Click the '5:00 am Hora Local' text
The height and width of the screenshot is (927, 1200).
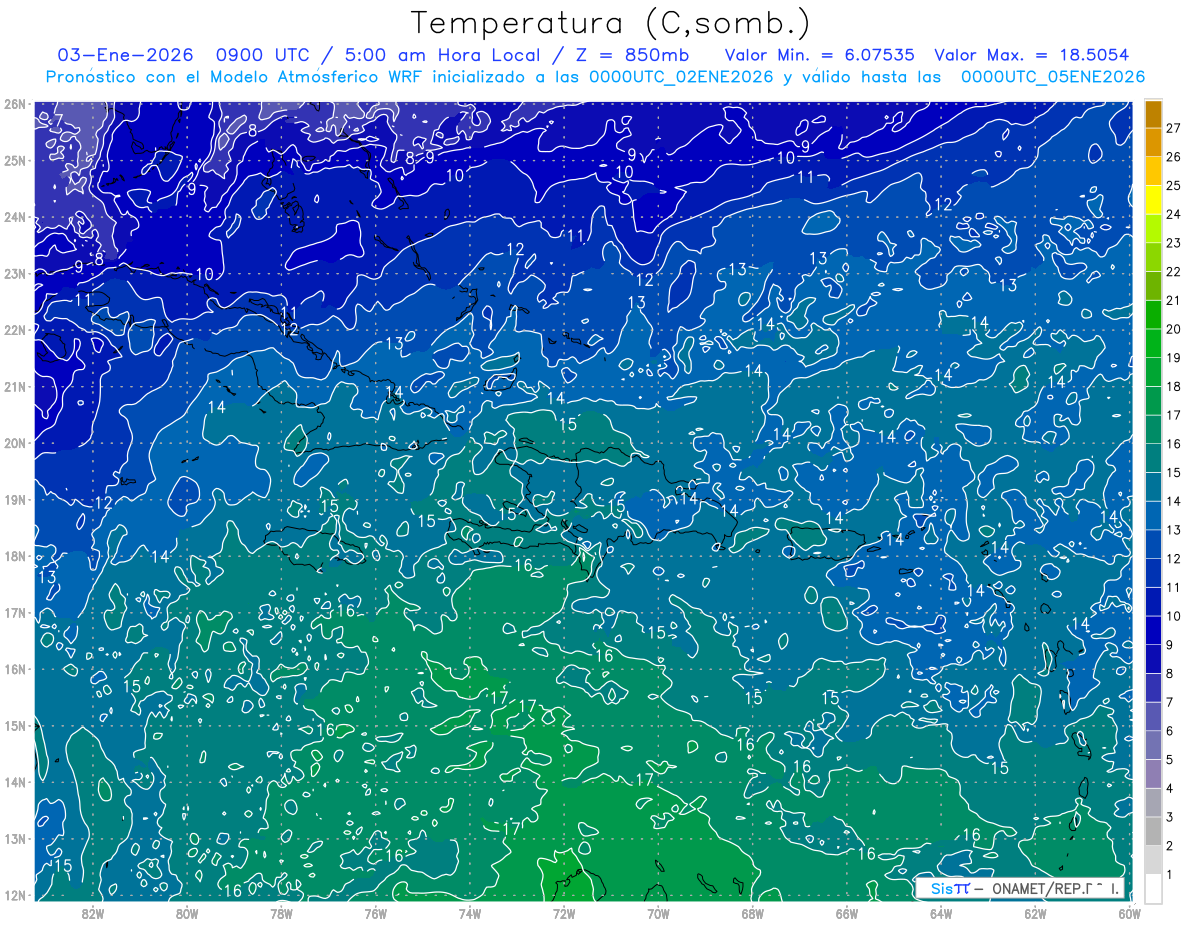(442, 55)
